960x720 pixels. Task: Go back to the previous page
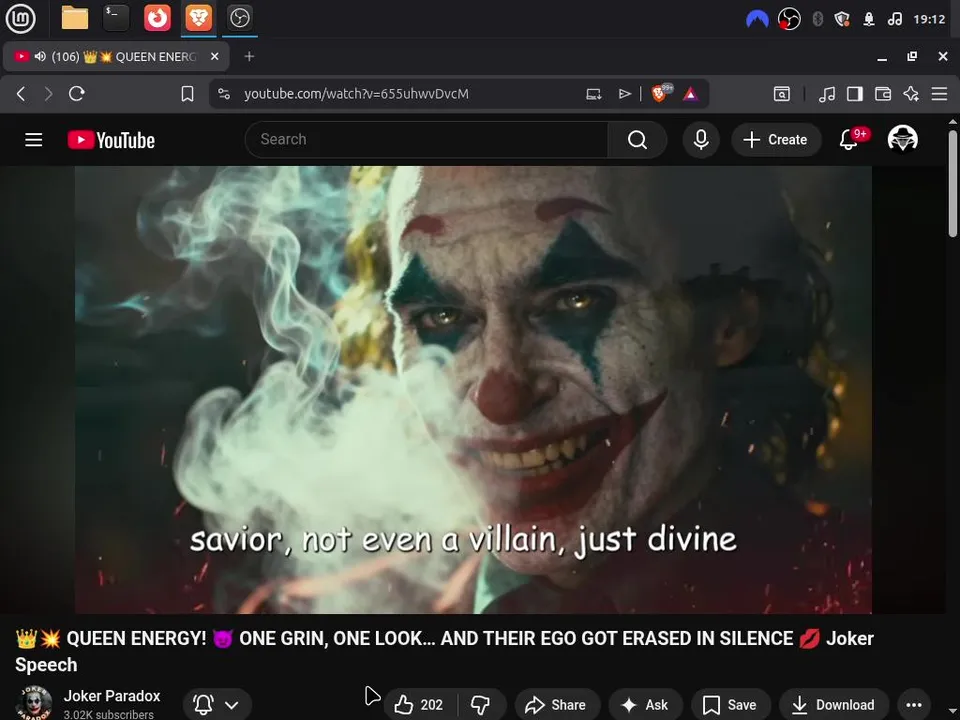pos(21,94)
